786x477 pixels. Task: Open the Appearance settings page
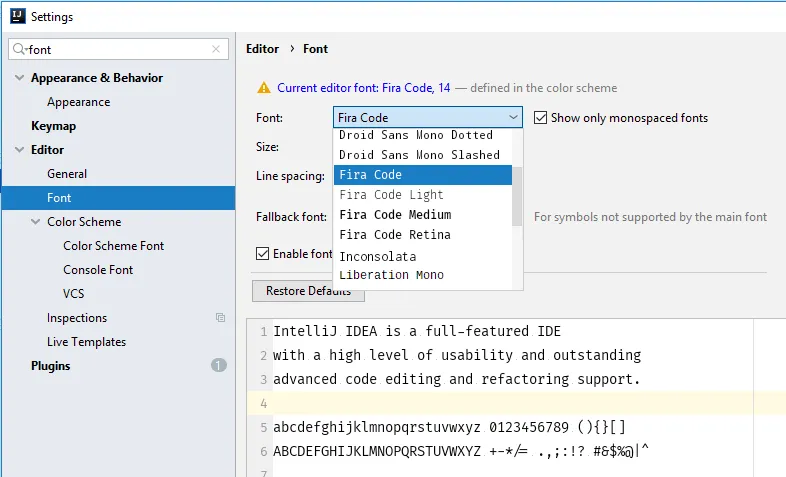[79, 102]
